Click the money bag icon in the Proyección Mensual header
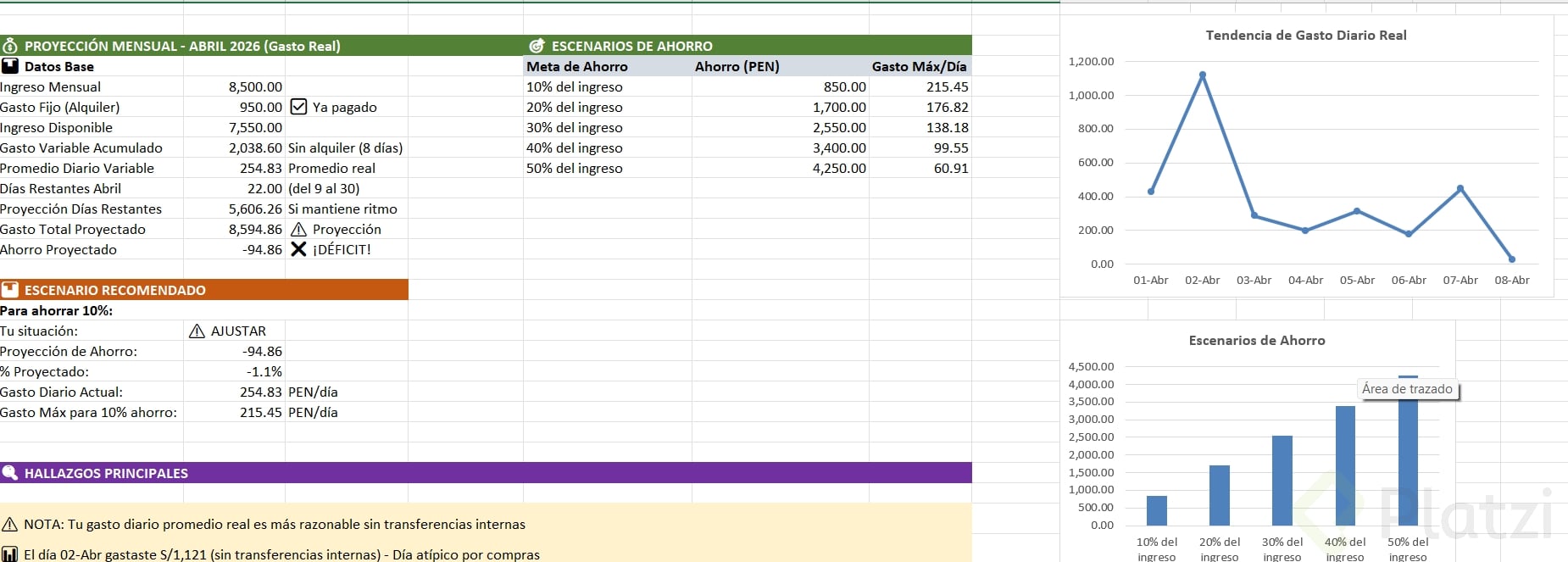 click(x=10, y=46)
